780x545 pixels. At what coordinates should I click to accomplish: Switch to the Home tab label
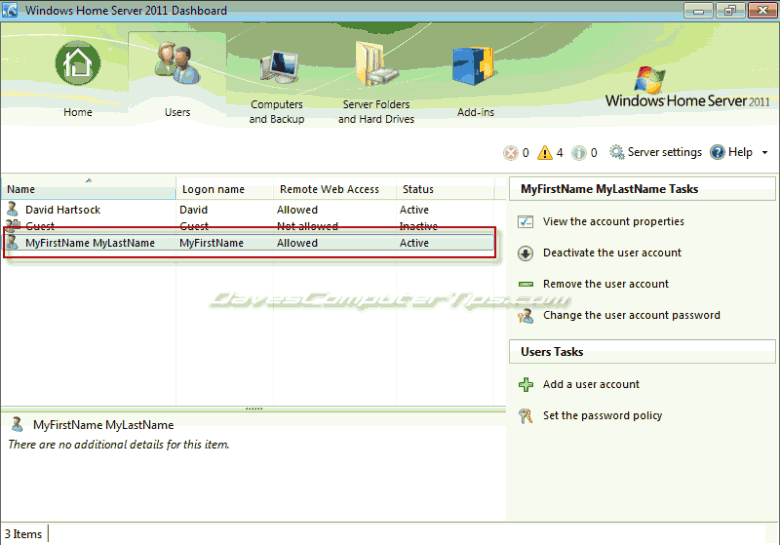tap(78, 112)
